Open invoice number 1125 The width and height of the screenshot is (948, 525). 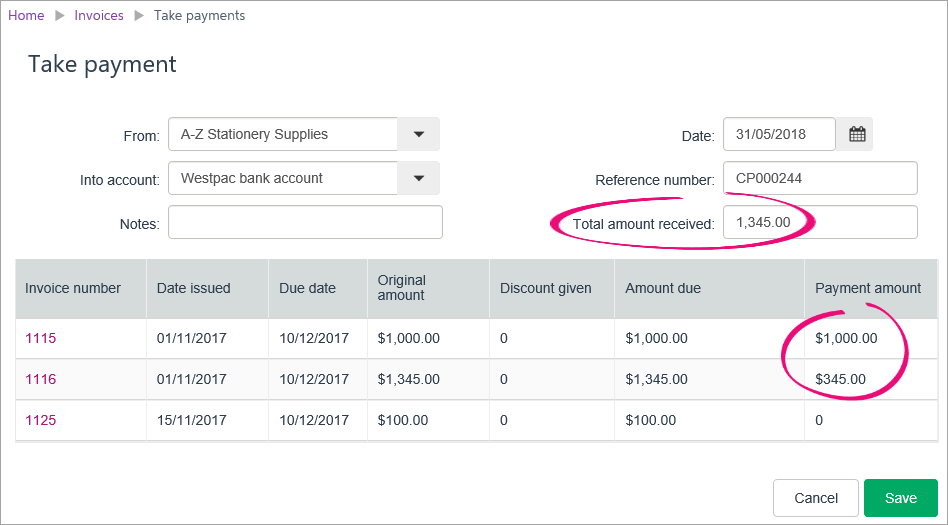41,420
